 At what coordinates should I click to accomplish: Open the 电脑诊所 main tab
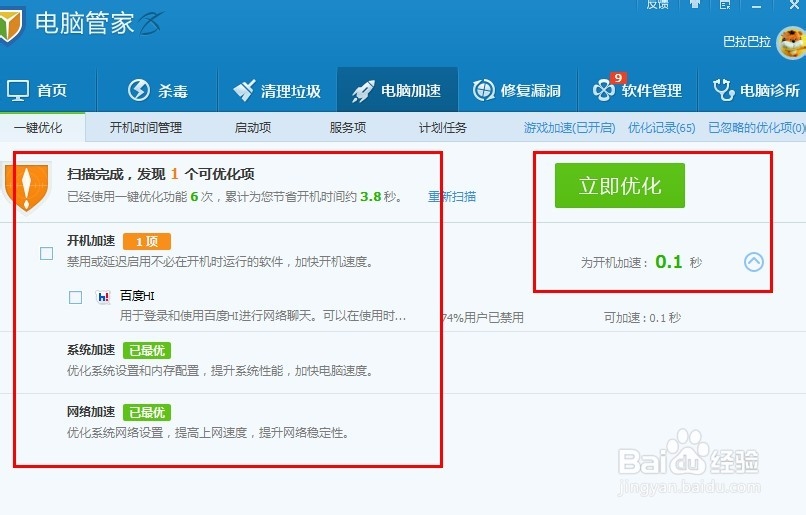coord(752,90)
